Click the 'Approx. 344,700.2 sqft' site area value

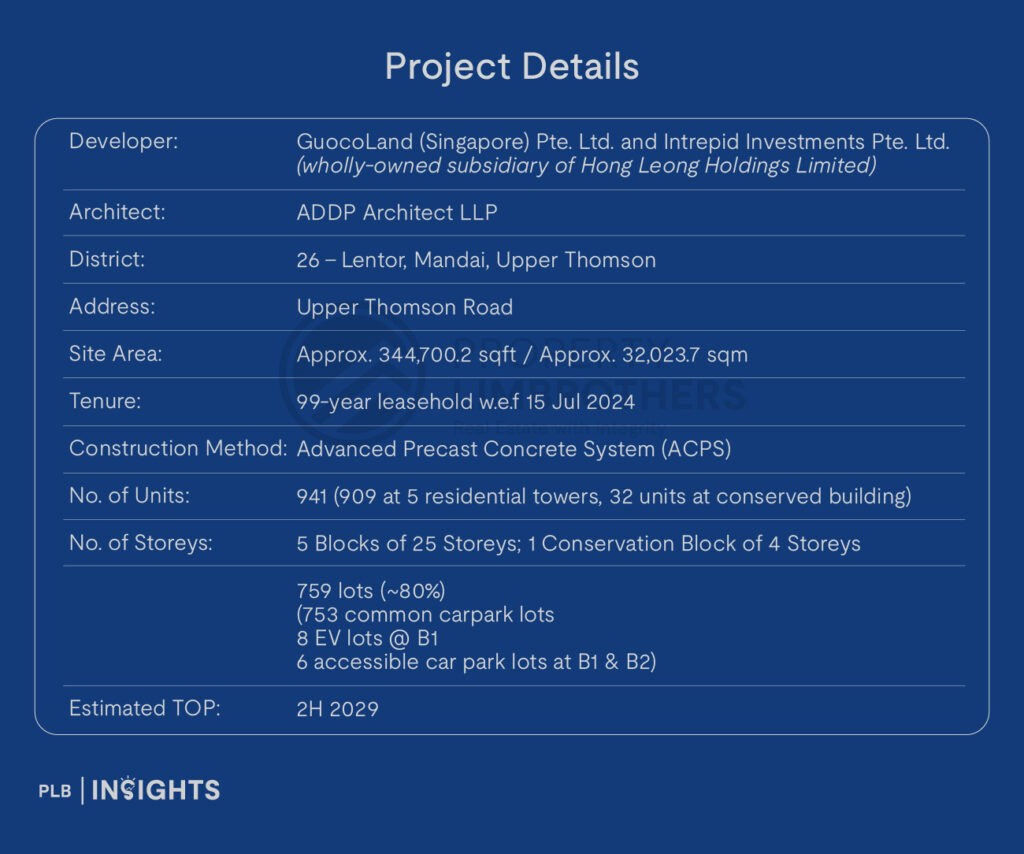(522, 355)
